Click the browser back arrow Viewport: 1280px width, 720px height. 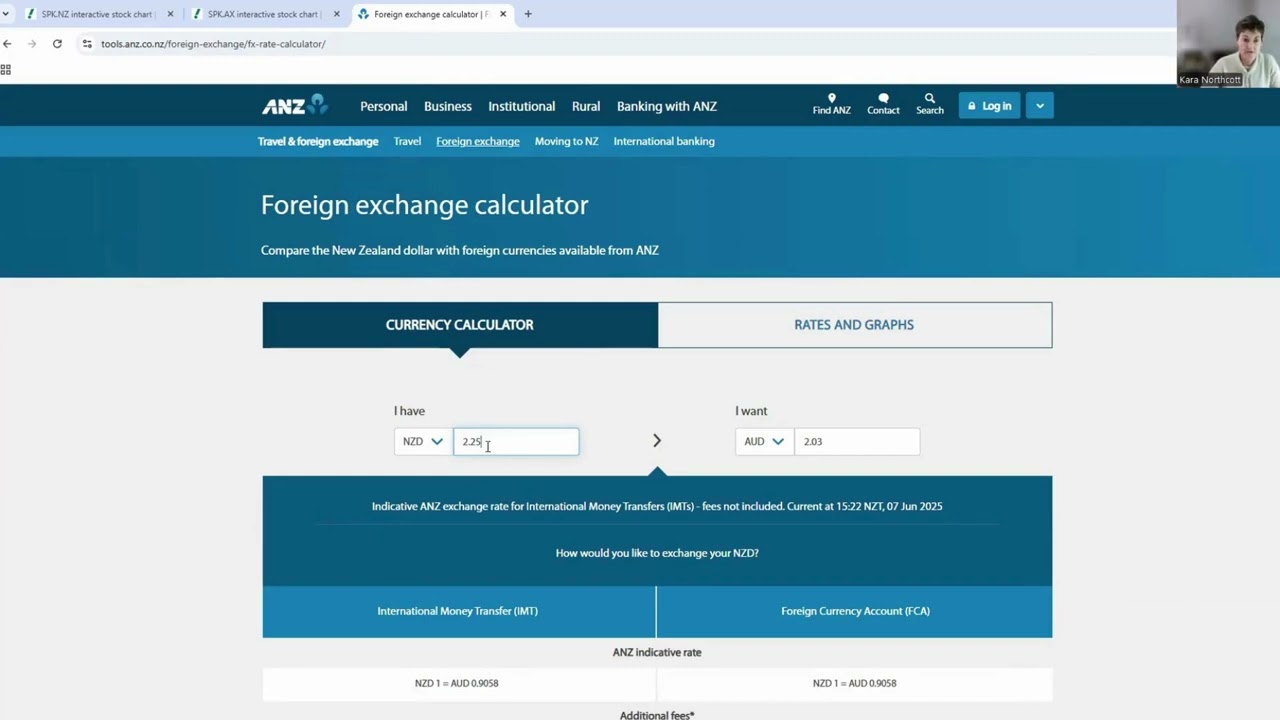(8, 44)
